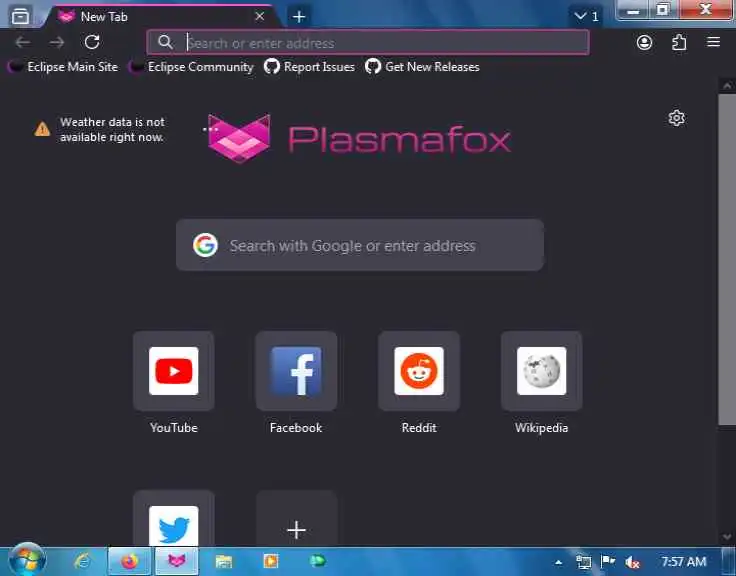This screenshot has width=736, height=576.
Task: Open the account profile icon
Action: click(x=644, y=42)
